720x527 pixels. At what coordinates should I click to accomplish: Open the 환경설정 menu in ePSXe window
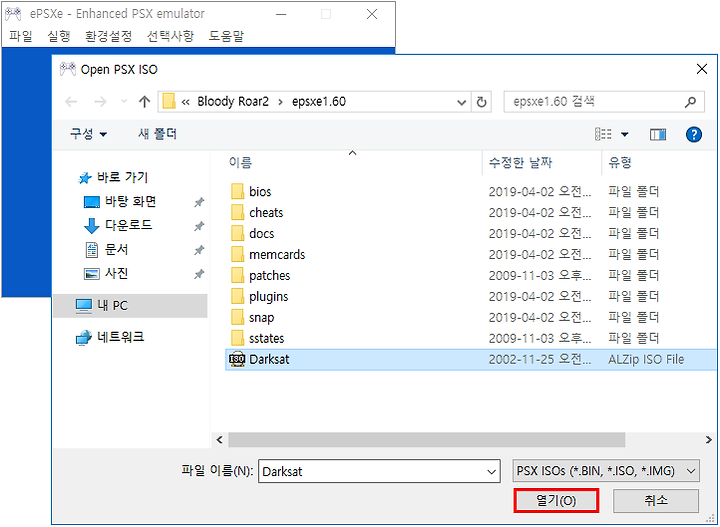[108, 36]
